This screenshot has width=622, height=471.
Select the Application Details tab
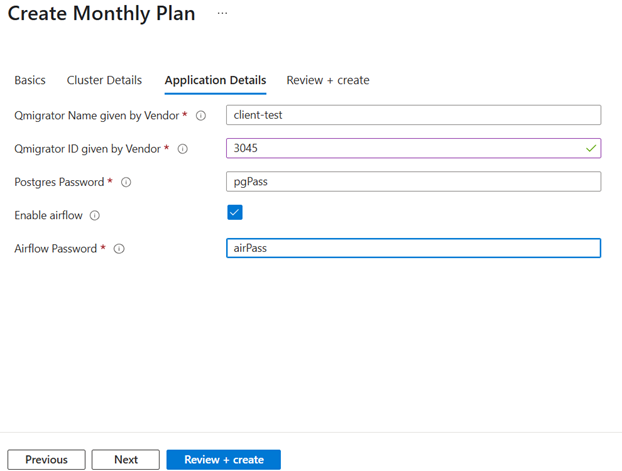coord(215,80)
